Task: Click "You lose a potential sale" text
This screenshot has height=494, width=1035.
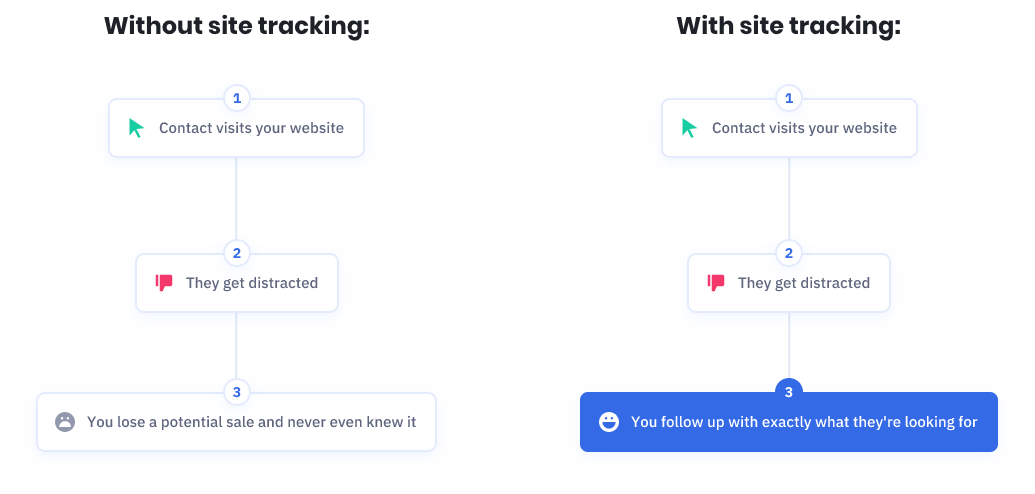Action: click(x=251, y=422)
